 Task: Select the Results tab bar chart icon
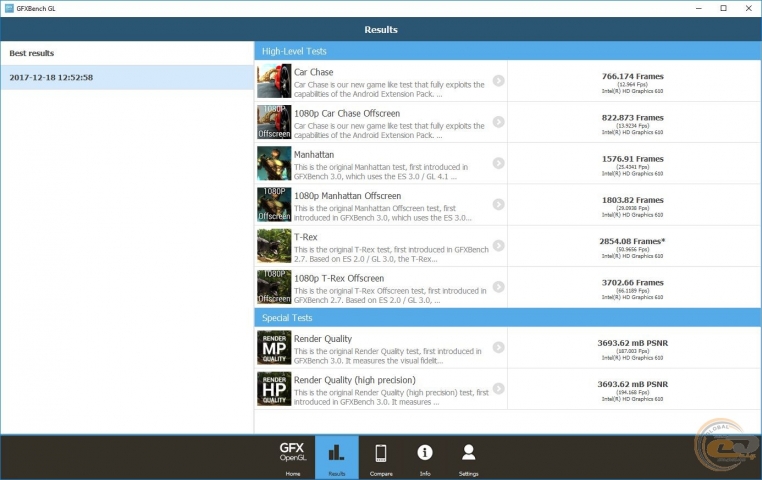(x=336, y=453)
